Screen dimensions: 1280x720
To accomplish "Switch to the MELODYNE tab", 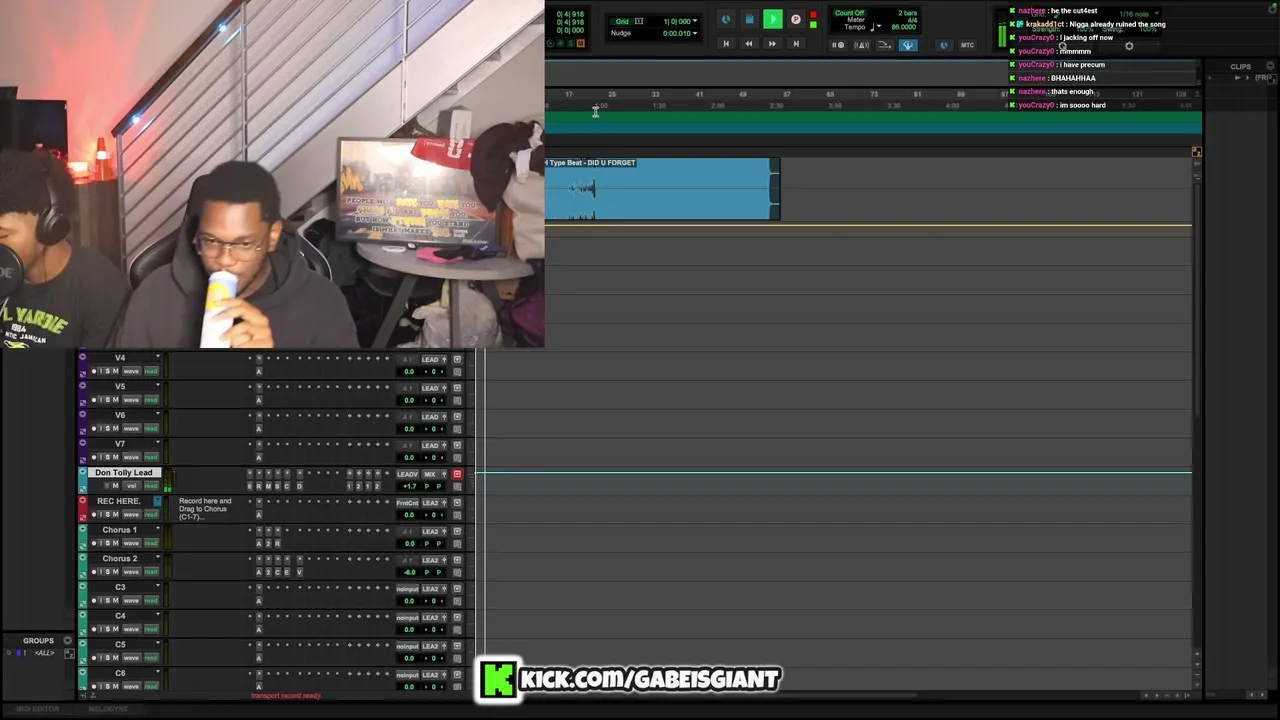I will (x=108, y=709).
